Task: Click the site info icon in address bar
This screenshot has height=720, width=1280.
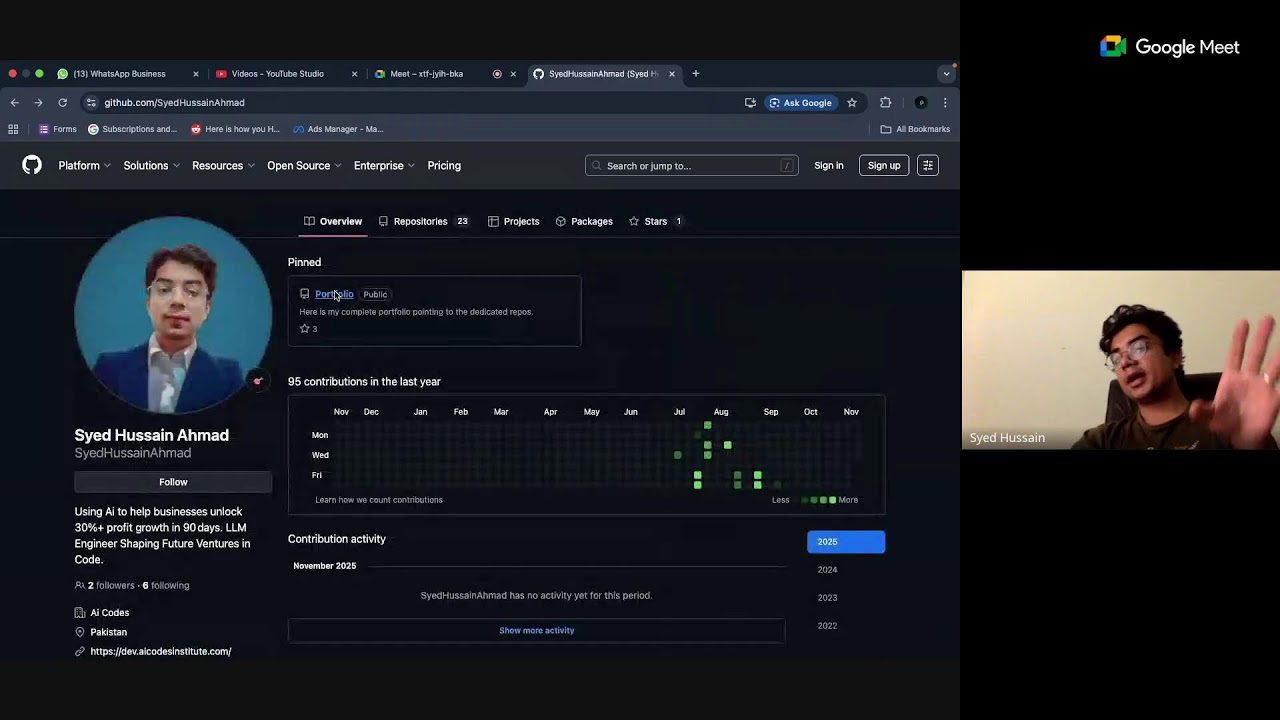Action: tap(91, 102)
